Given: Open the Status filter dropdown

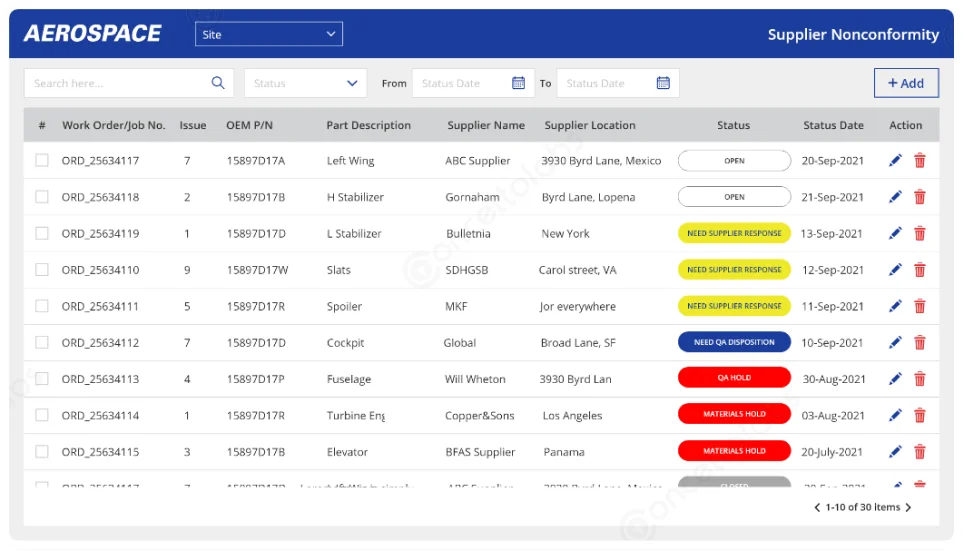Looking at the screenshot, I should pos(305,83).
